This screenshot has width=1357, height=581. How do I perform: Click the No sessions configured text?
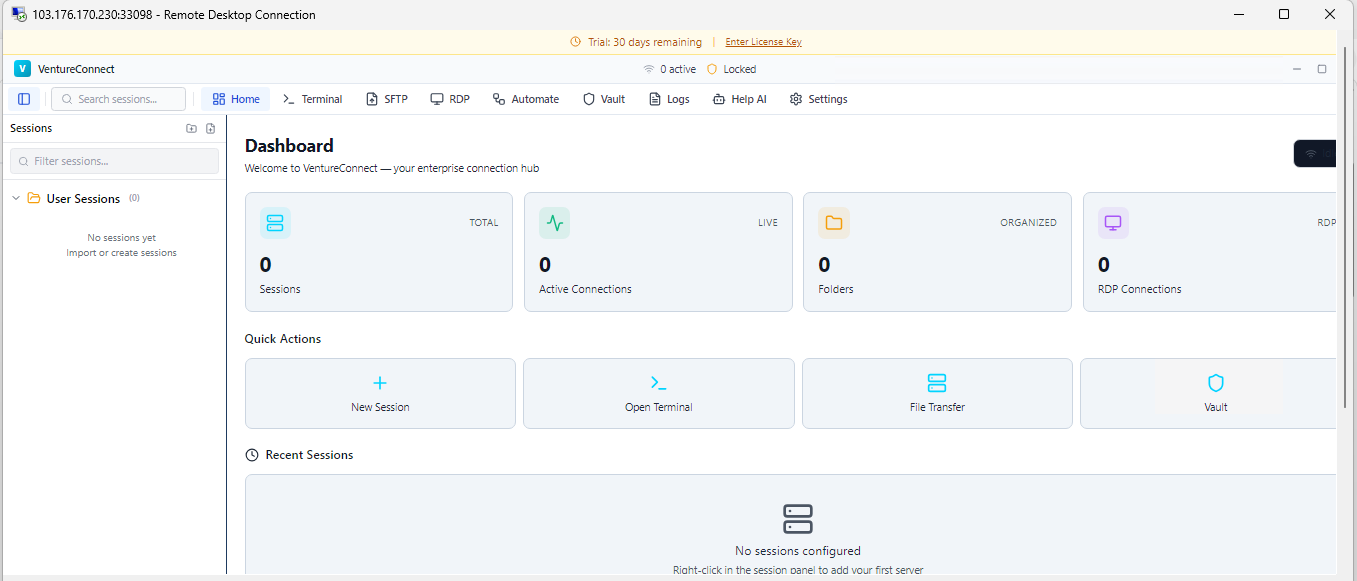tap(798, 551)
